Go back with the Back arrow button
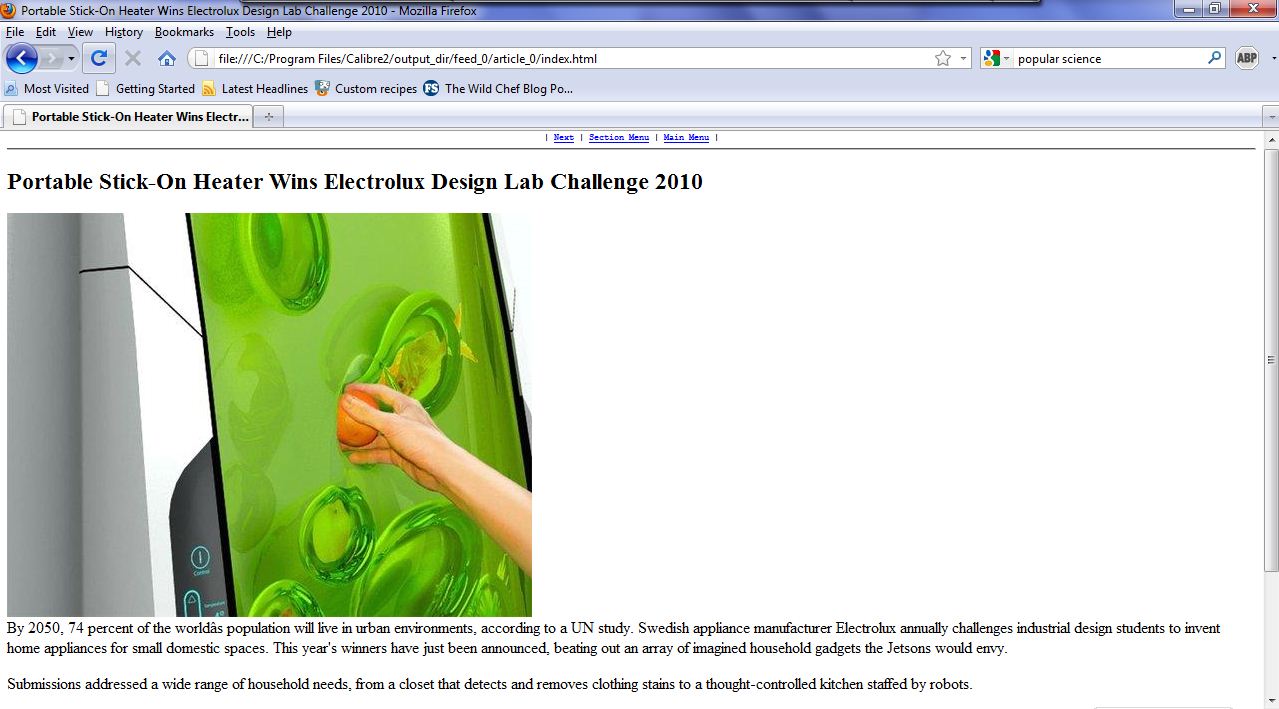 [x=21, y=58]
